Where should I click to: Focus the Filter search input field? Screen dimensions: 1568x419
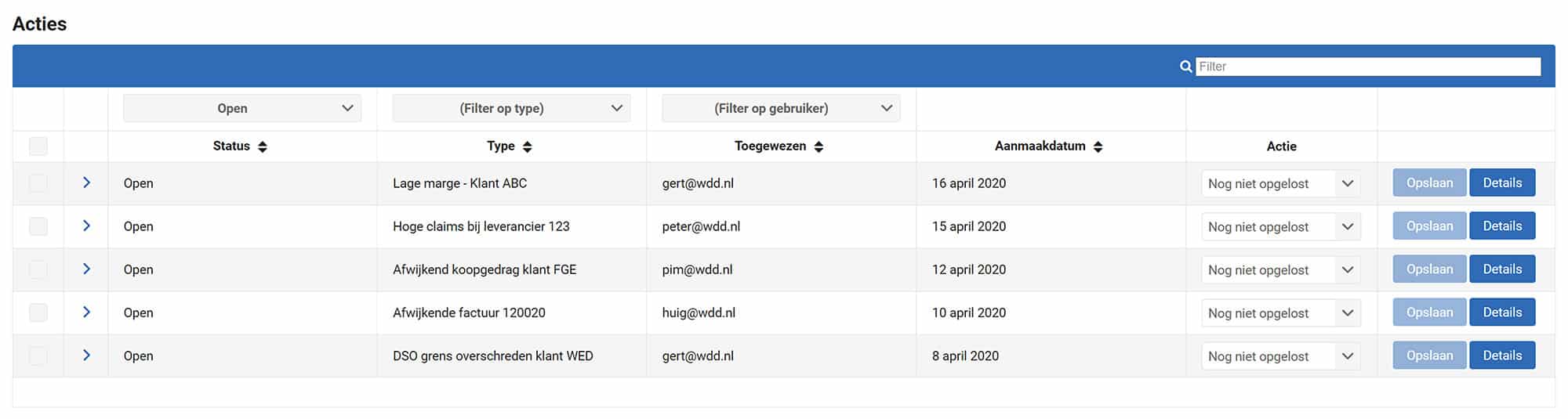(x=1368, y=67)
